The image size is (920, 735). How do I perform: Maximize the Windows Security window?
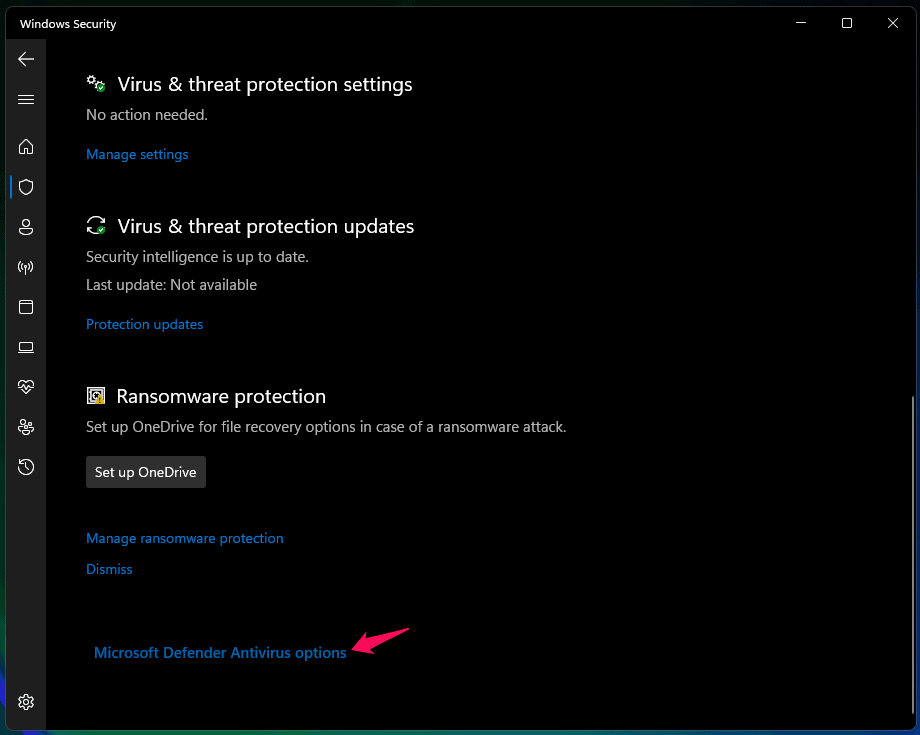pos(847,23)
